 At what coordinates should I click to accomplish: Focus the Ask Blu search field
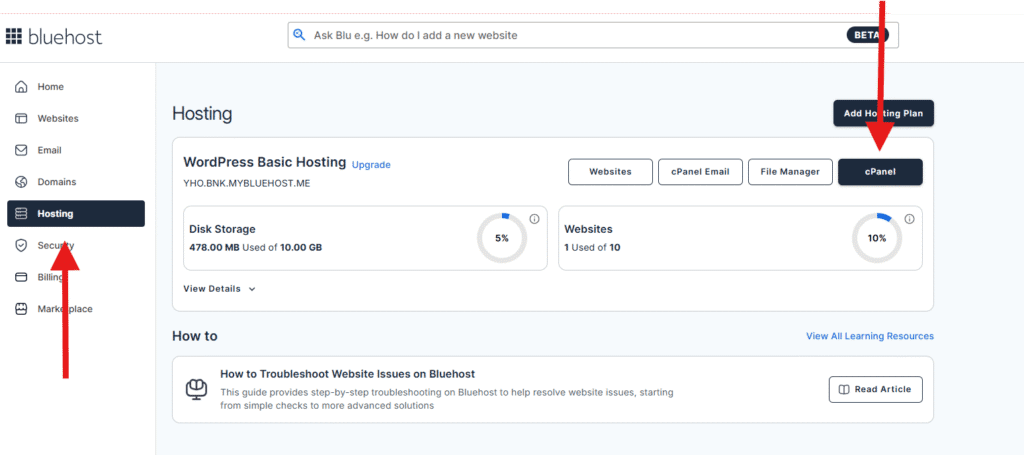(x=593, y=35)
